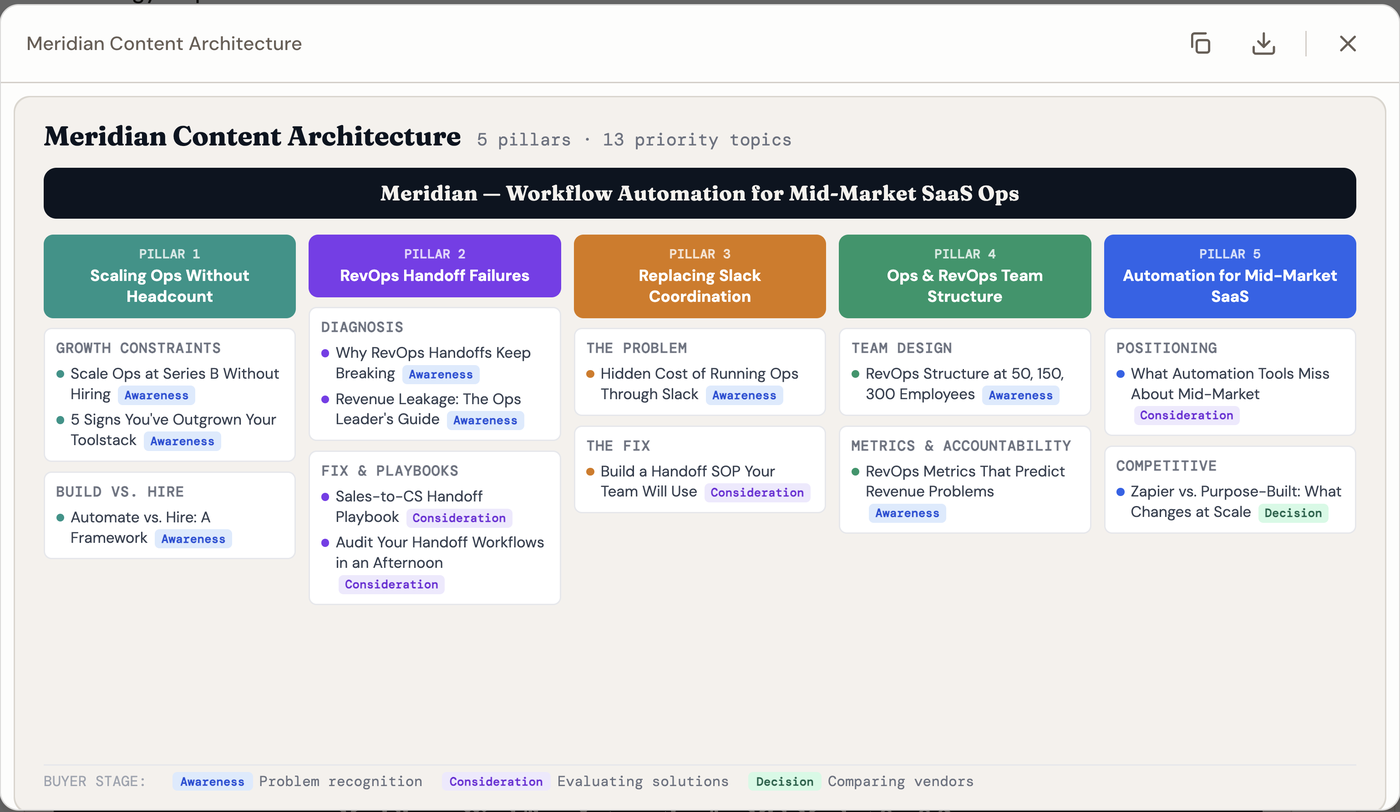Click 'Automate vs. Hire: A Framework' topic

(140, 527)
